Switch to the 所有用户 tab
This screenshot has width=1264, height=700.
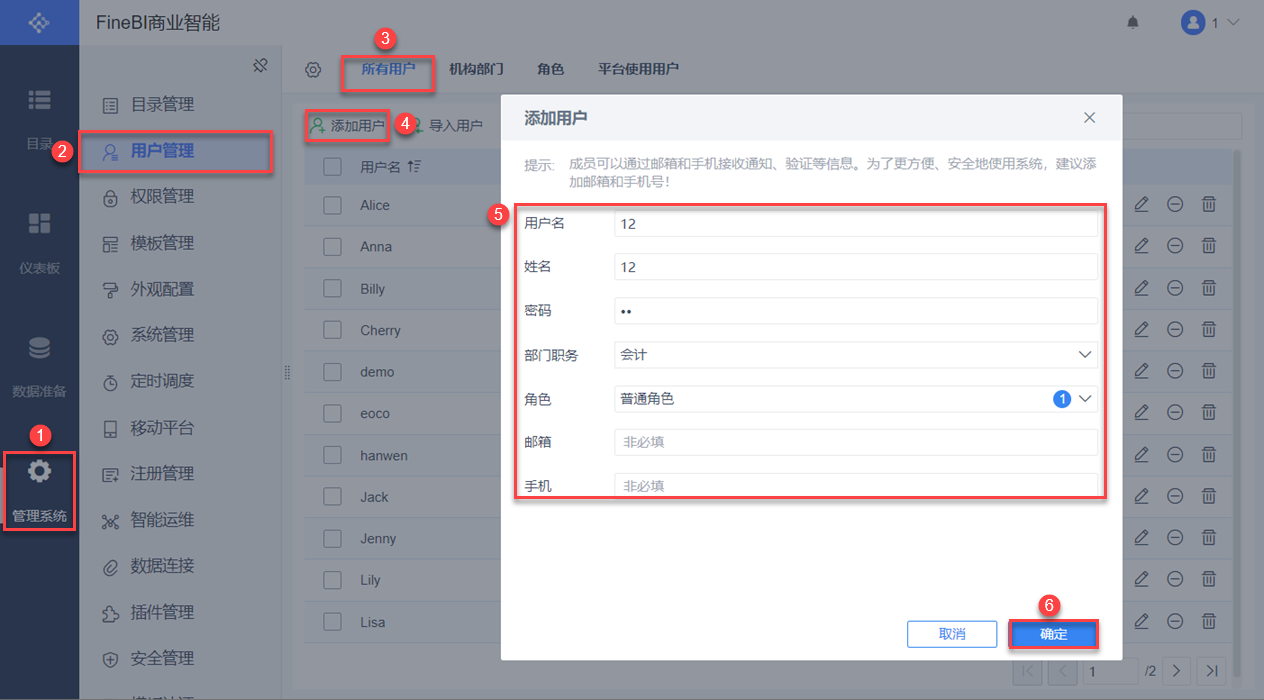click(388, 69)
